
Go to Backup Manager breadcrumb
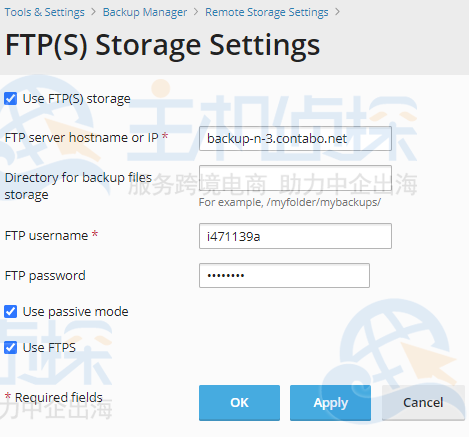pyautogui.click(x=145, y=12)
